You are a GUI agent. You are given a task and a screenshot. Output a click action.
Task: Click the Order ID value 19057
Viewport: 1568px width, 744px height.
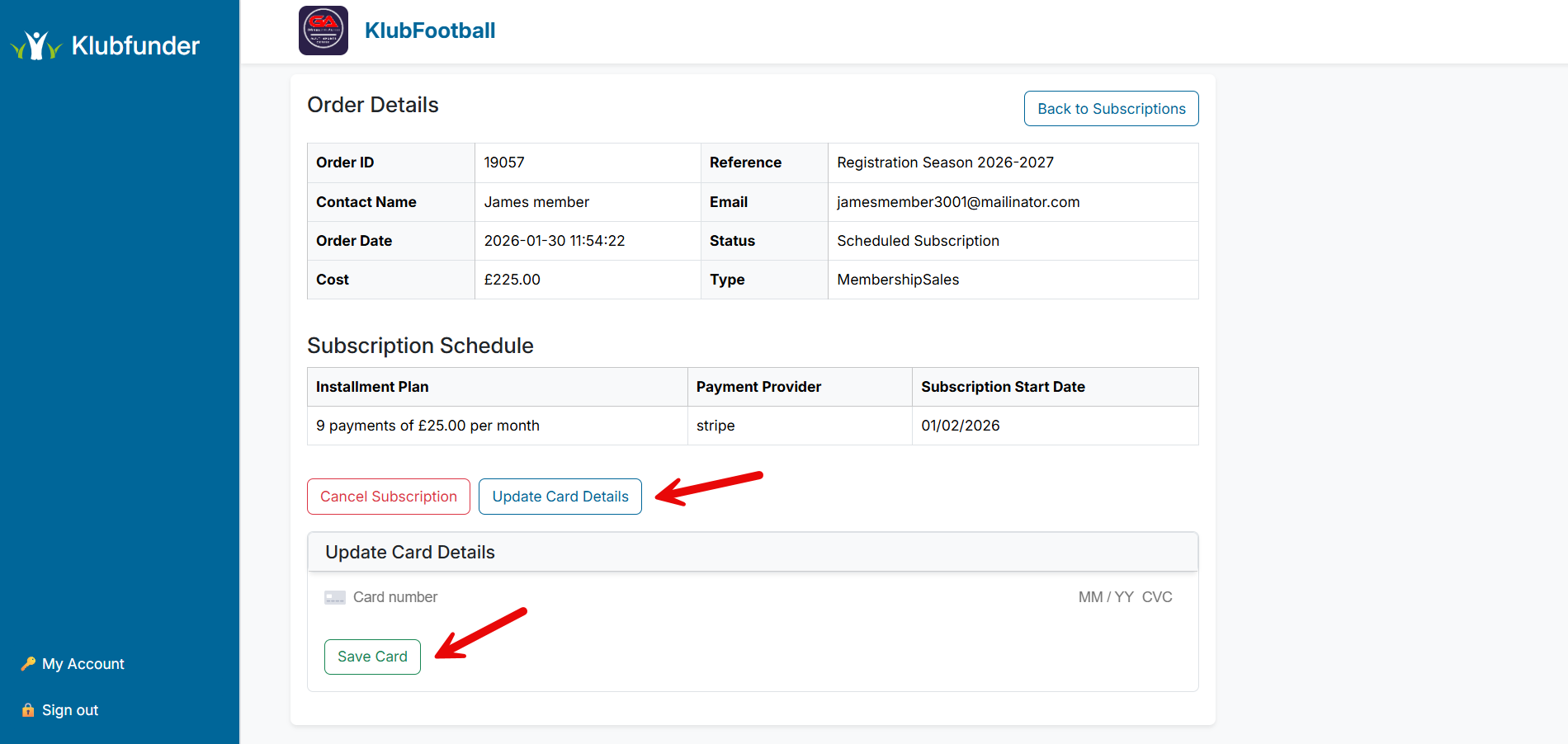504,162
